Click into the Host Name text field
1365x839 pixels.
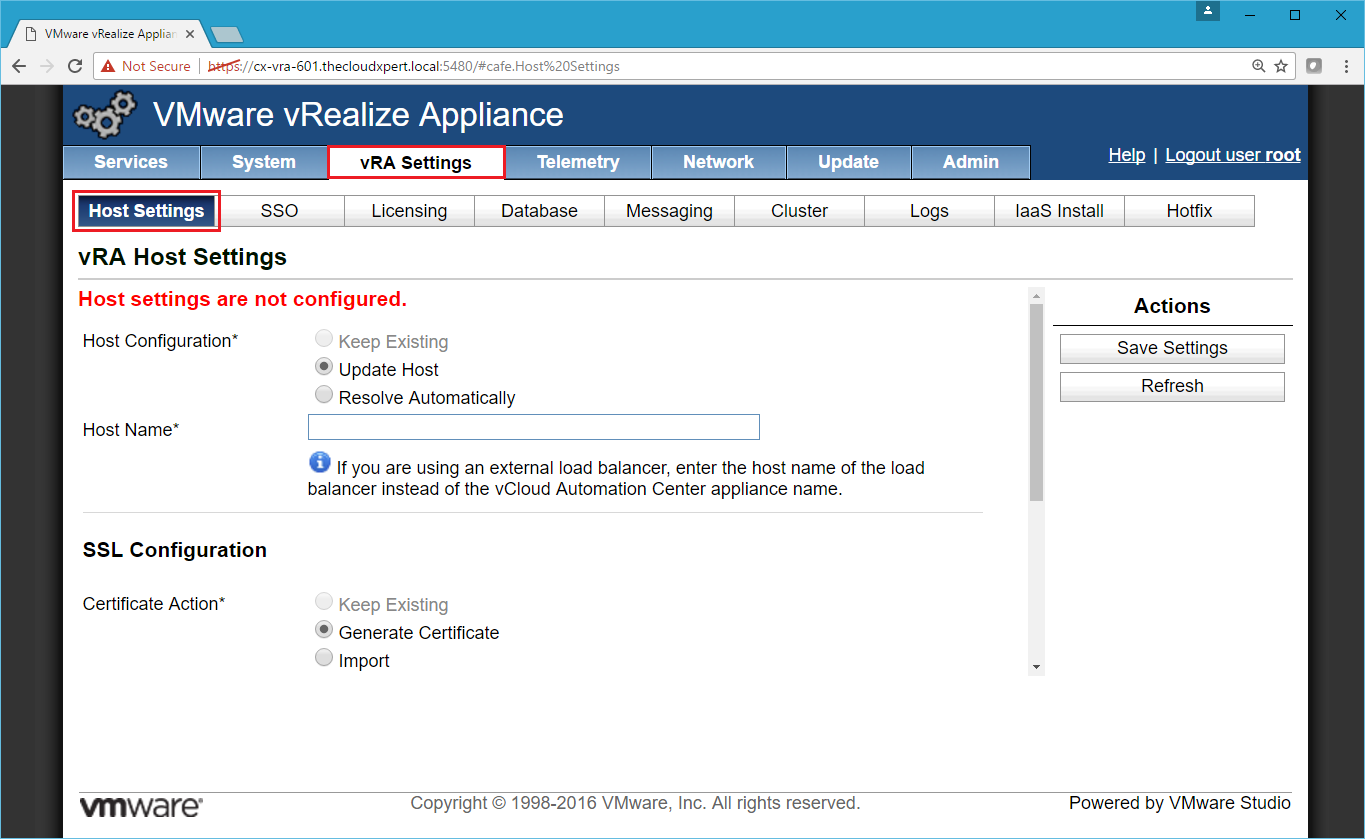tap(533, 428)
